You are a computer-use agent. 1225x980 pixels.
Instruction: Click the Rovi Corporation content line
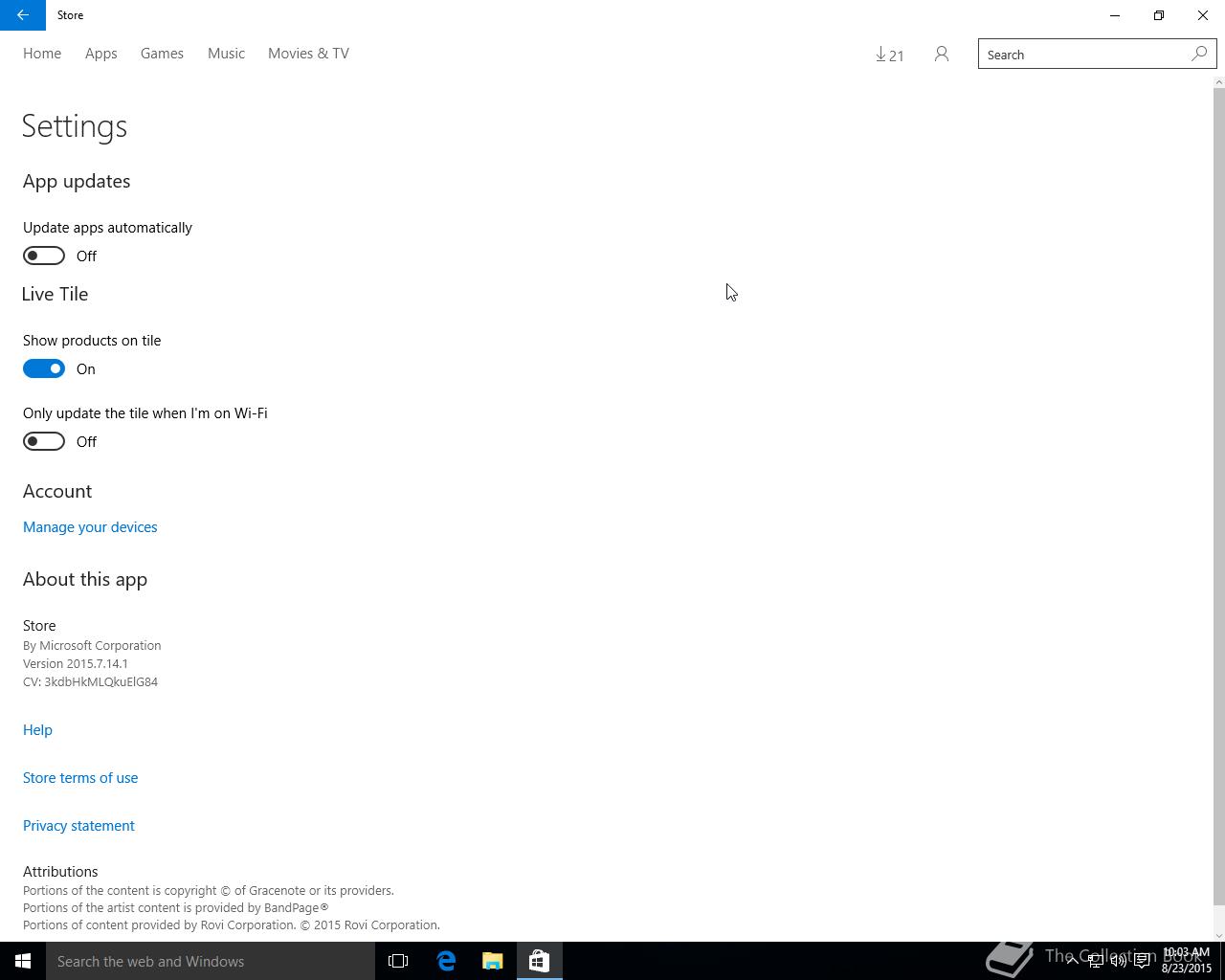[x=232, y=924]
